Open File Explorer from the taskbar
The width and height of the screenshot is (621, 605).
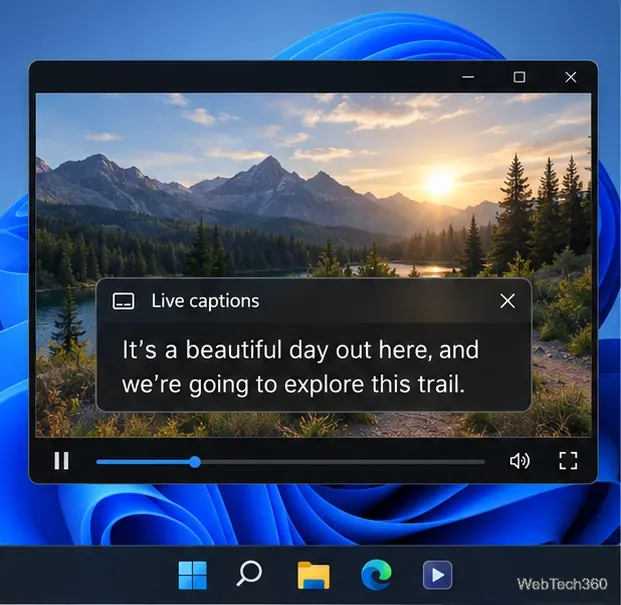click(x=313, y=575)
